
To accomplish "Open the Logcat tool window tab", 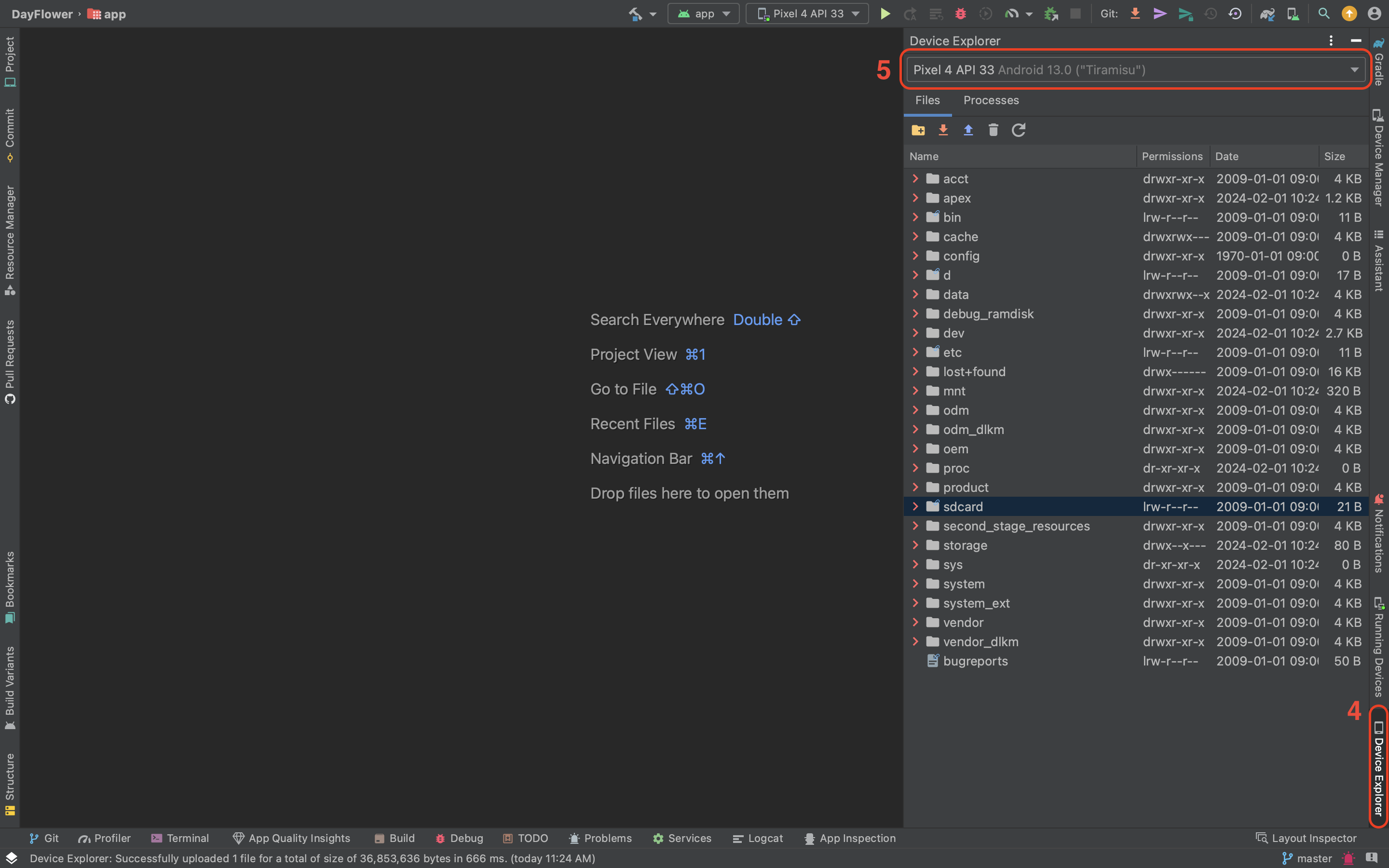I will 758,838.
